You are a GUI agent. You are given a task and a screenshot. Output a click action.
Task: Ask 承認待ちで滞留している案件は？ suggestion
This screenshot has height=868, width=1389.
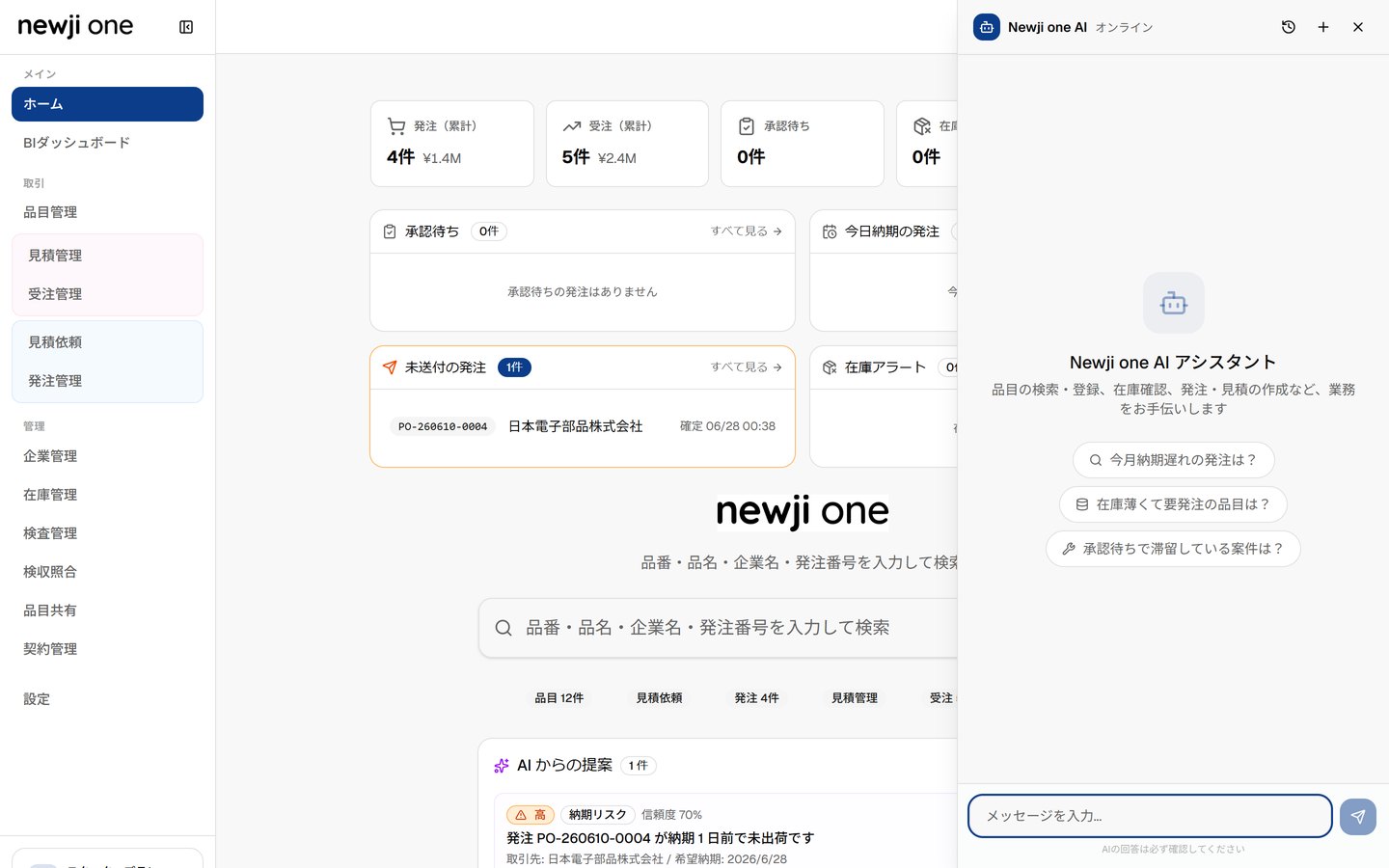pyautogui.click(x=1174, y=549)
